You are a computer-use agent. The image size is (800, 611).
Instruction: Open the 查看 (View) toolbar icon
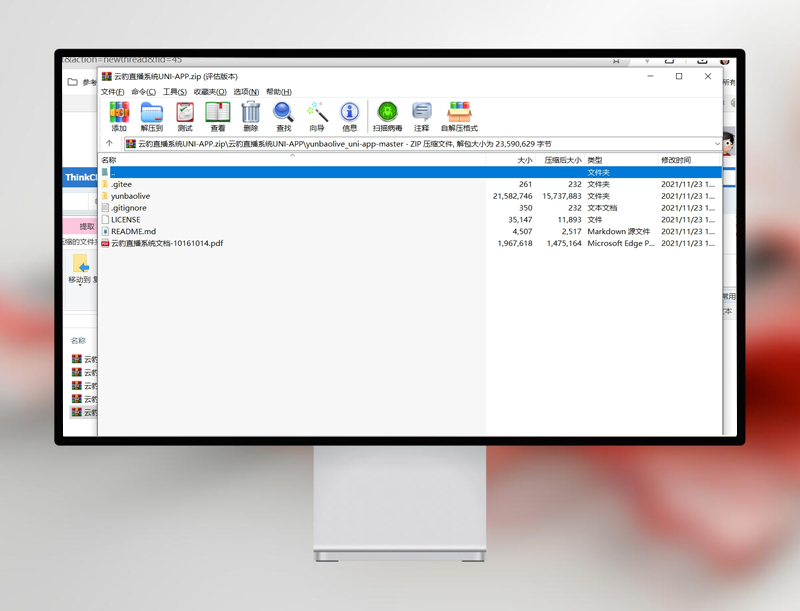coord(217,112)
